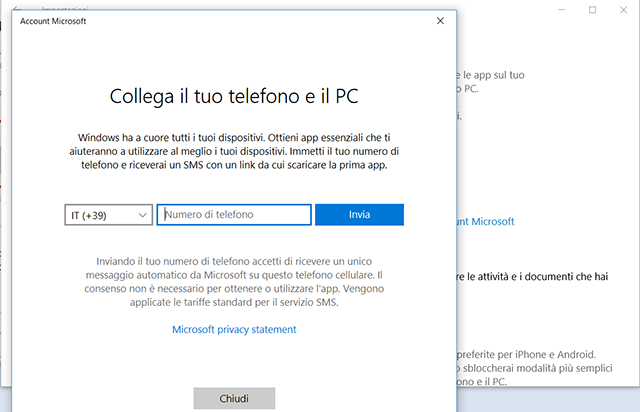The width and height of the screenshot is (640, 412).
Task: Open the IT (+39) country code dropdown
Action: pyautogui.click(x=109, y=215)
